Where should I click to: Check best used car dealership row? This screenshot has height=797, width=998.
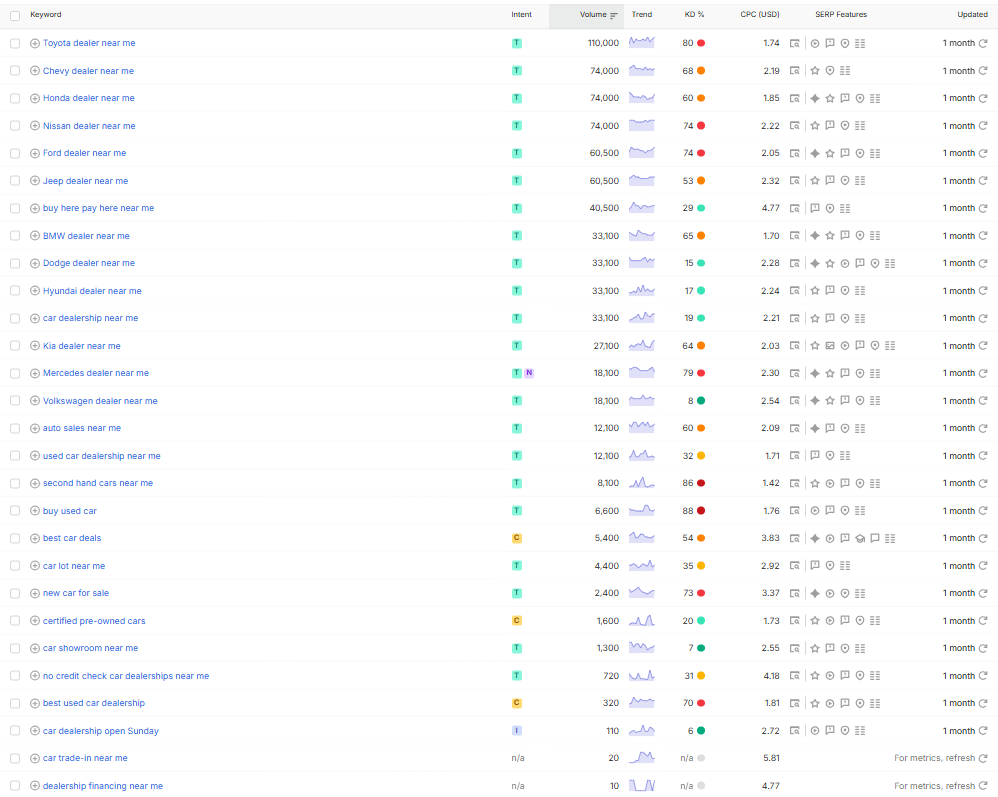(x=15, y=703)
